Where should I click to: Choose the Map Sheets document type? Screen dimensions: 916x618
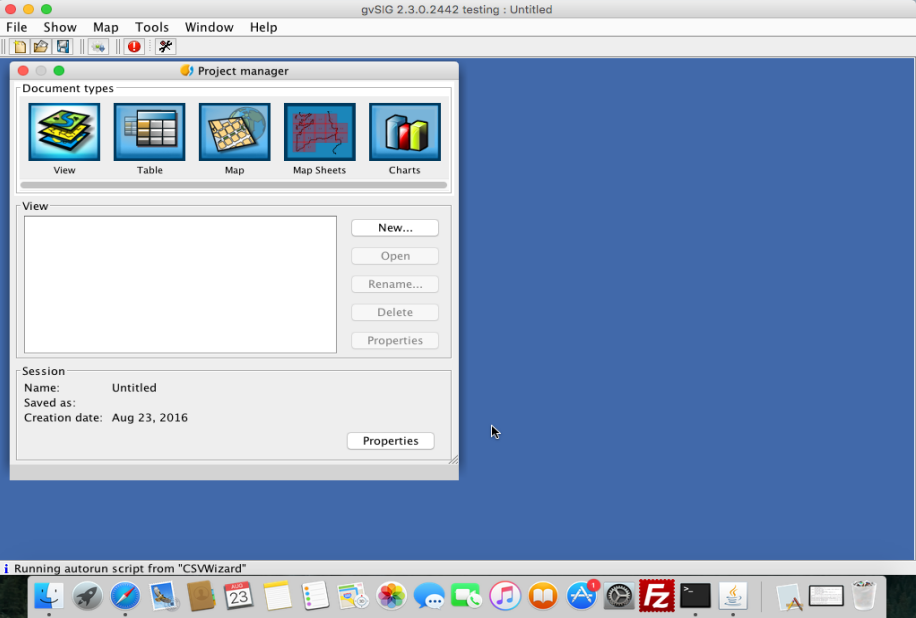coord(319,132)
